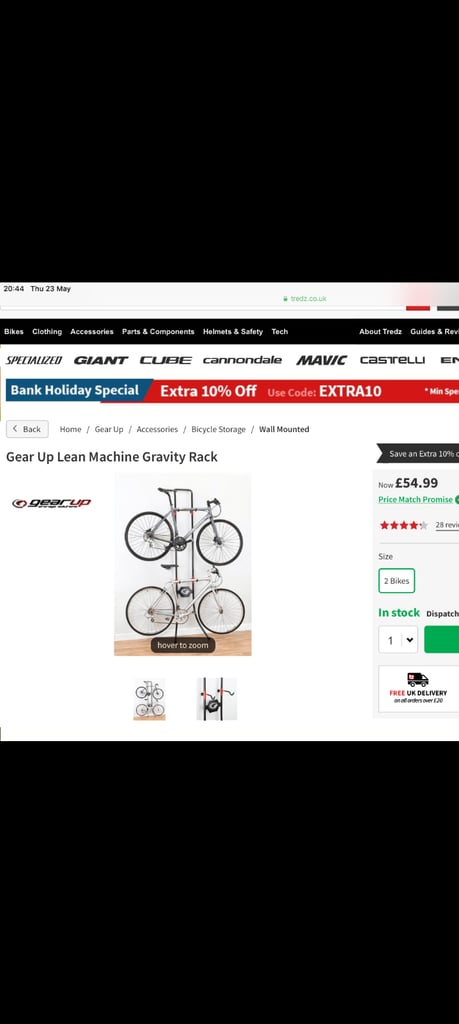Go back using the Back button
Image resolution: width=459 pixels, height=1024 pixels.
tap(27, 429)
